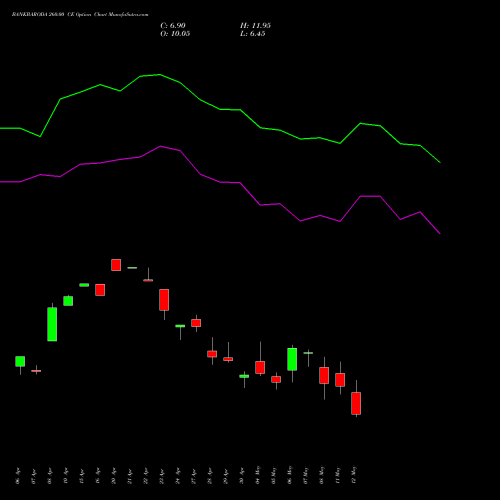Select the 20 Apr date label
The image size is (500, 500).
click(x=114, y=476)
